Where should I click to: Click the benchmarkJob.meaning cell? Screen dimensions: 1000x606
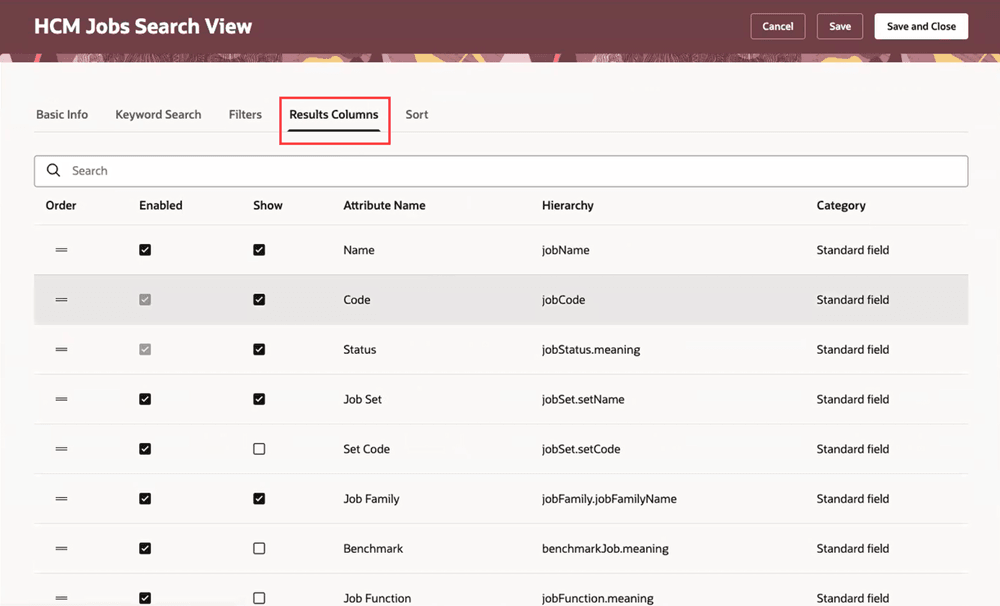tap(605, 549)
